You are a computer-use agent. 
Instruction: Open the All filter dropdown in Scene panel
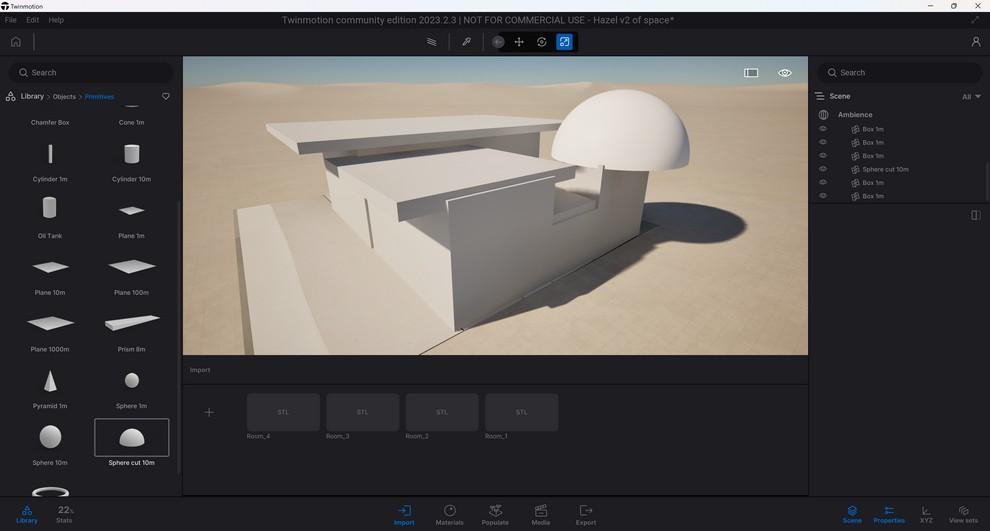click(x=971, y=97)
